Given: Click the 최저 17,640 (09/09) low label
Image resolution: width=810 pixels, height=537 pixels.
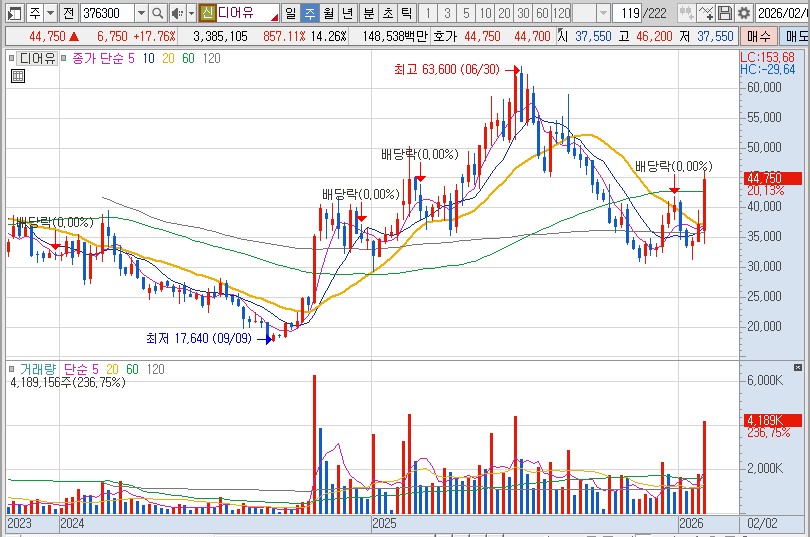Looking at the screenshot, I should [x=199, y=339].
